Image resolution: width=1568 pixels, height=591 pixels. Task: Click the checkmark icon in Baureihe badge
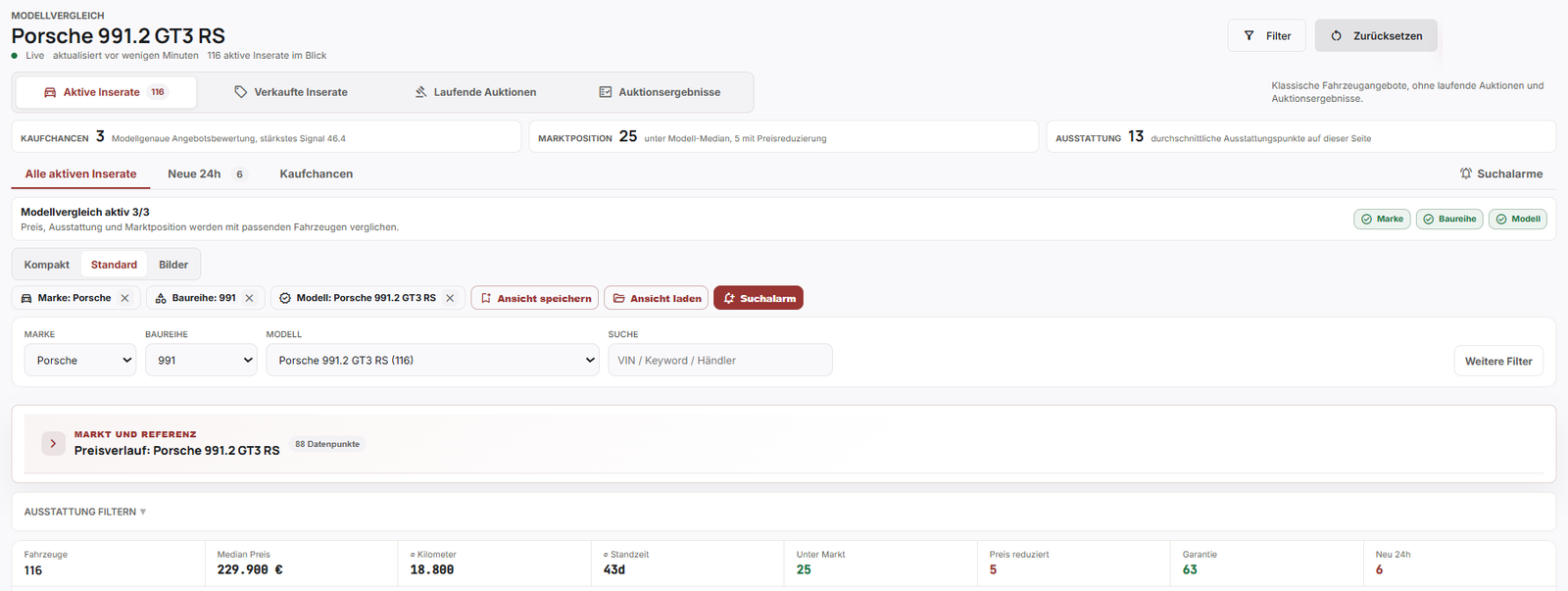click(1429, 220)
